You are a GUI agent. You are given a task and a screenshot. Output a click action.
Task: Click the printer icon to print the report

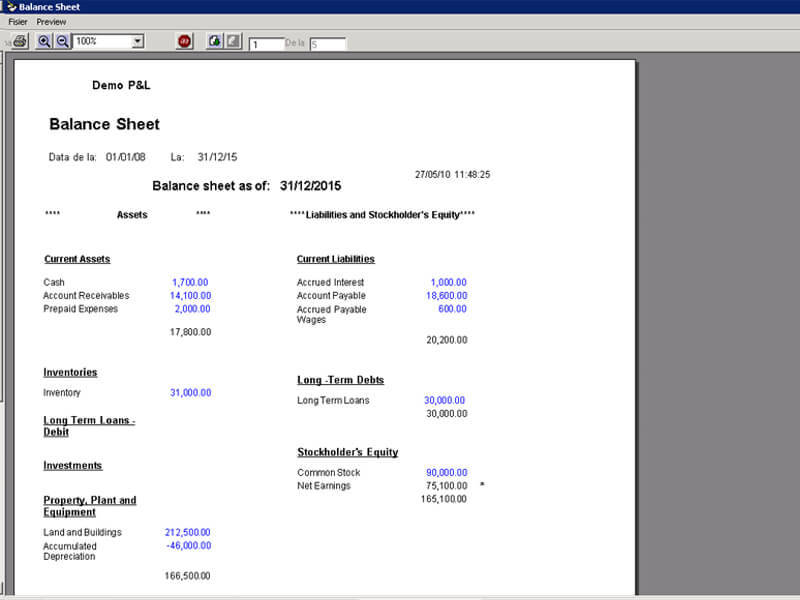point(19,41)
